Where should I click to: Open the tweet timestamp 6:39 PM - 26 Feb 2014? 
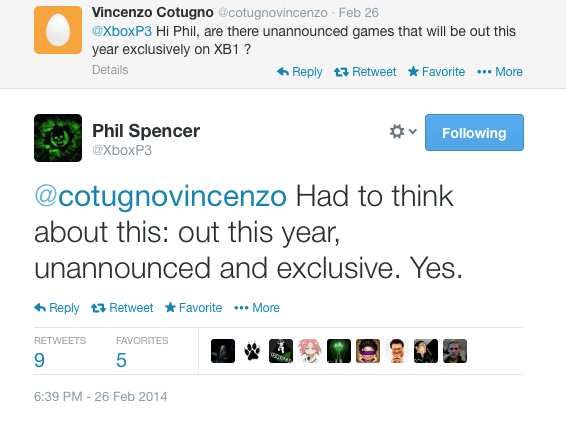[x=100, y=396]
